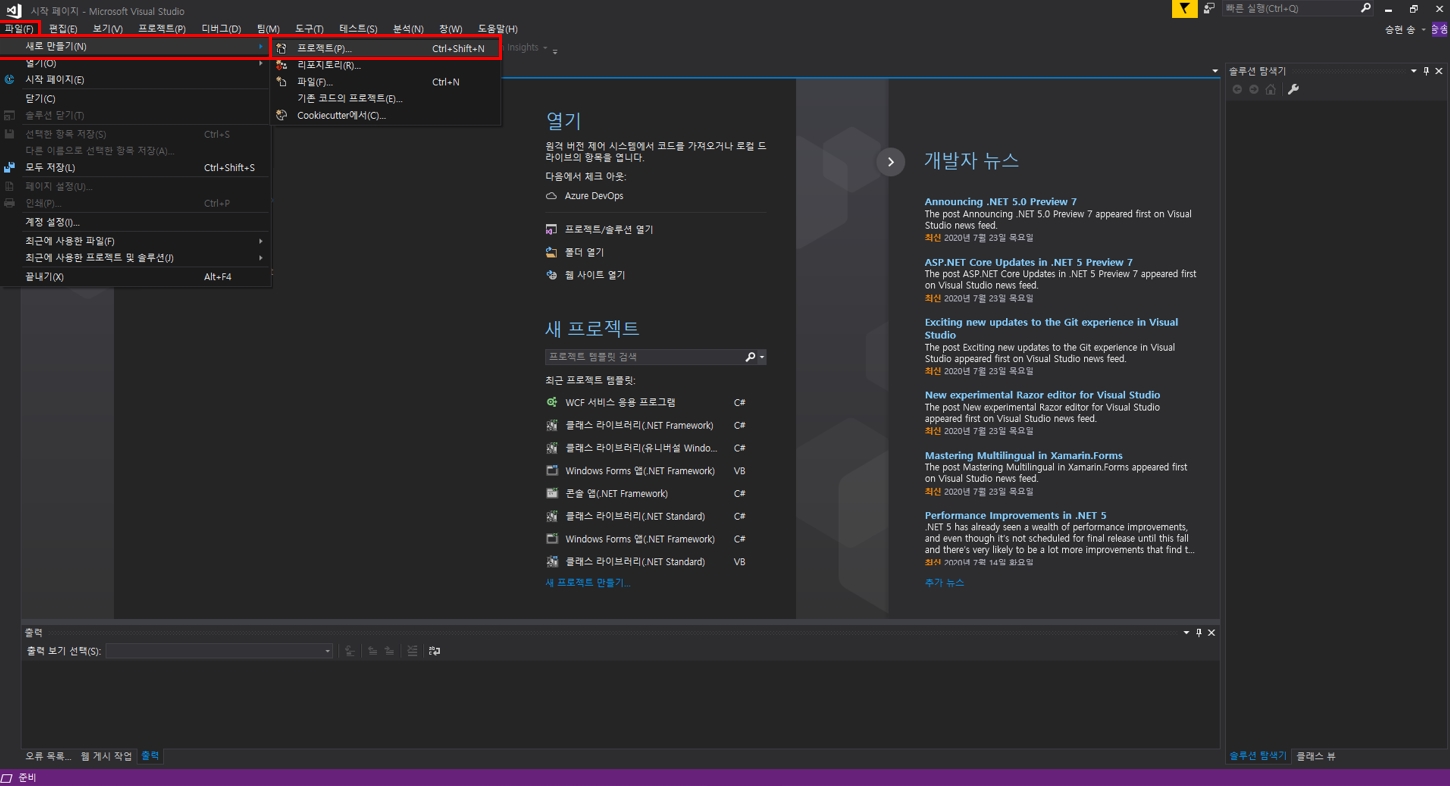Screen dimensions: 1450x786
Task: Select 프로젝트(P)... under 새로 만들기
Action: 385,48
